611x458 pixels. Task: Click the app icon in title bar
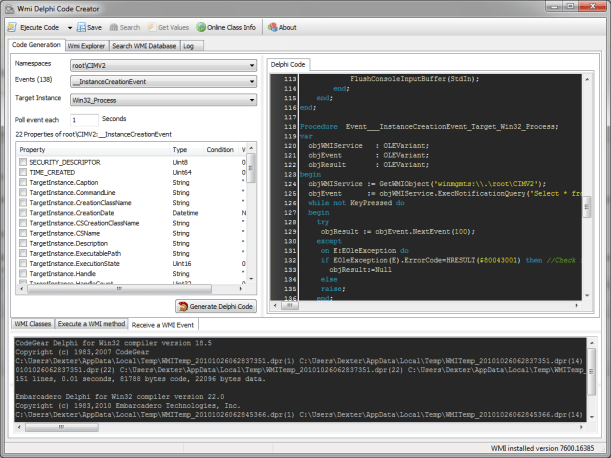click(10, 8)
